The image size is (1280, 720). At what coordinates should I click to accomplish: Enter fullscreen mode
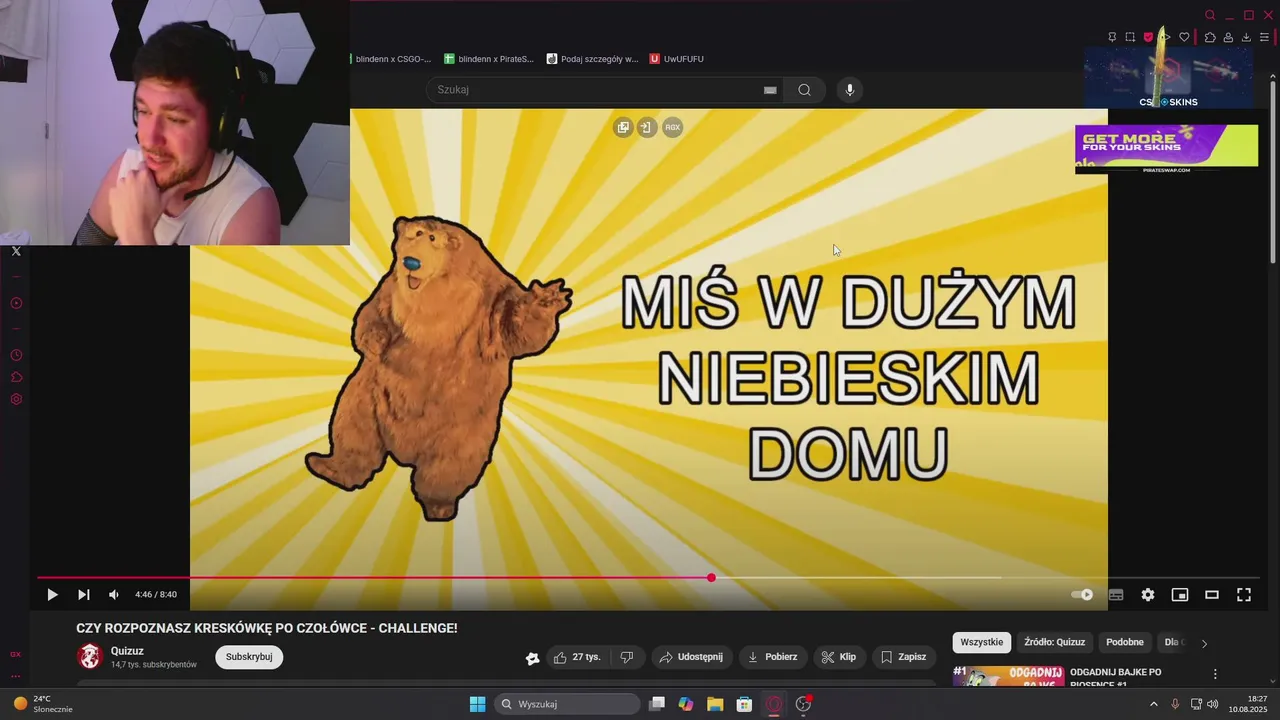coord(1244,594)
